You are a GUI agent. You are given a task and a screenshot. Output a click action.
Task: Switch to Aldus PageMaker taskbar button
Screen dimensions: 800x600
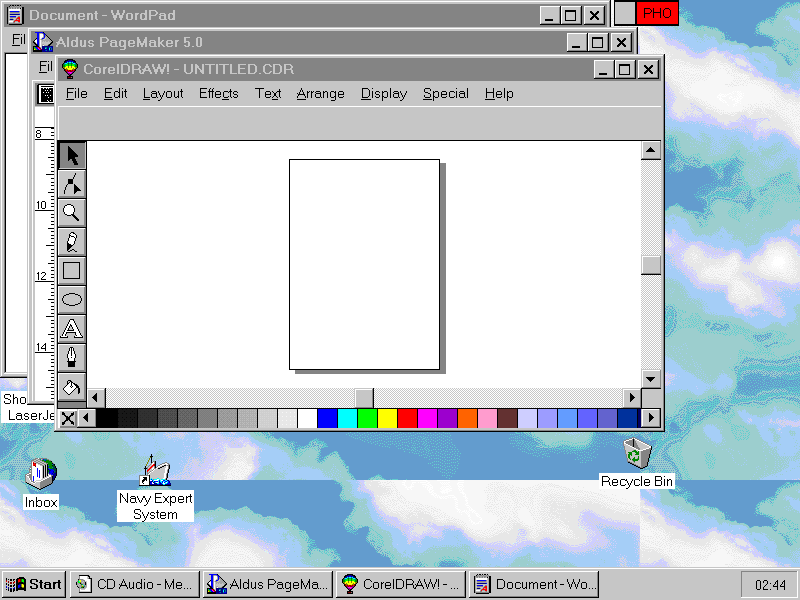[x=267, y=584]
